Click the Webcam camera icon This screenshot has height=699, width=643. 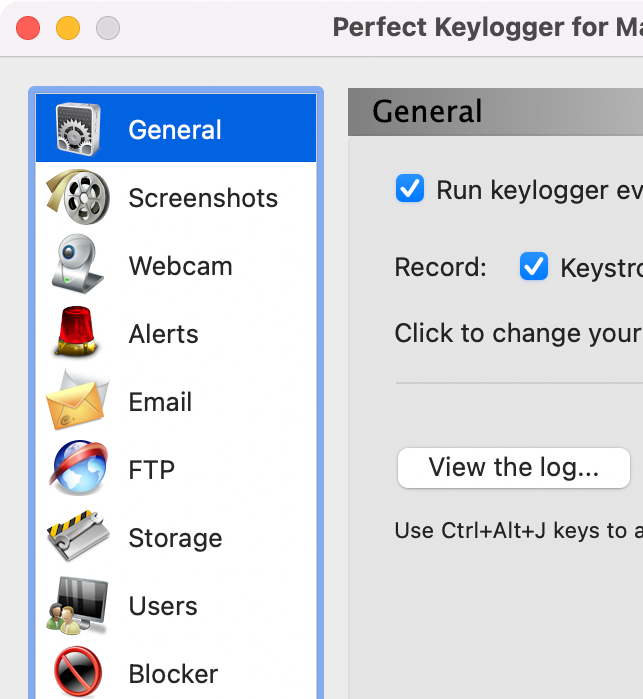(77, 264)
